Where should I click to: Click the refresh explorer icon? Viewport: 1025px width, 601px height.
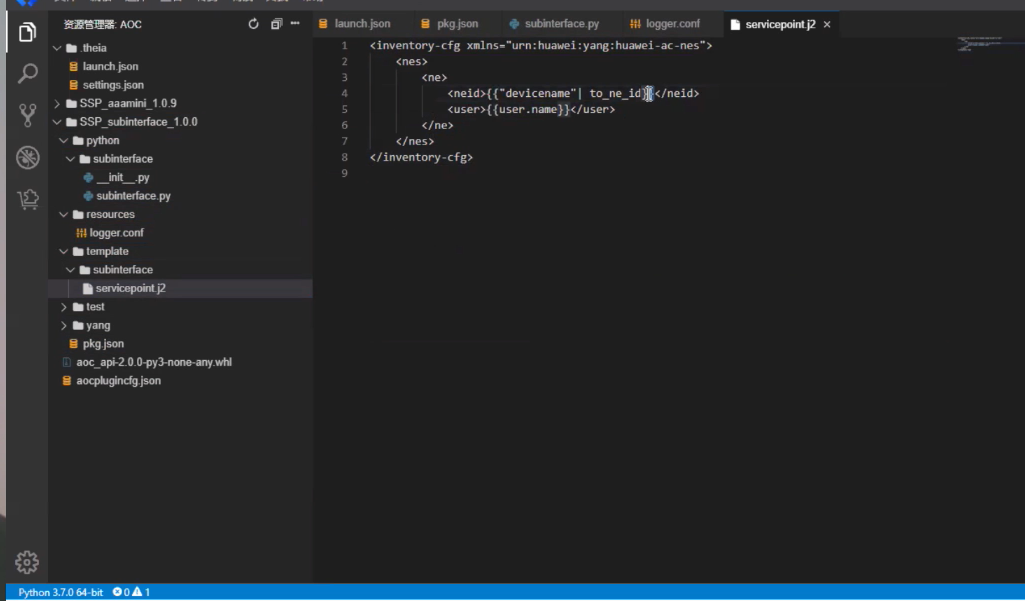[x=253, y=24]
